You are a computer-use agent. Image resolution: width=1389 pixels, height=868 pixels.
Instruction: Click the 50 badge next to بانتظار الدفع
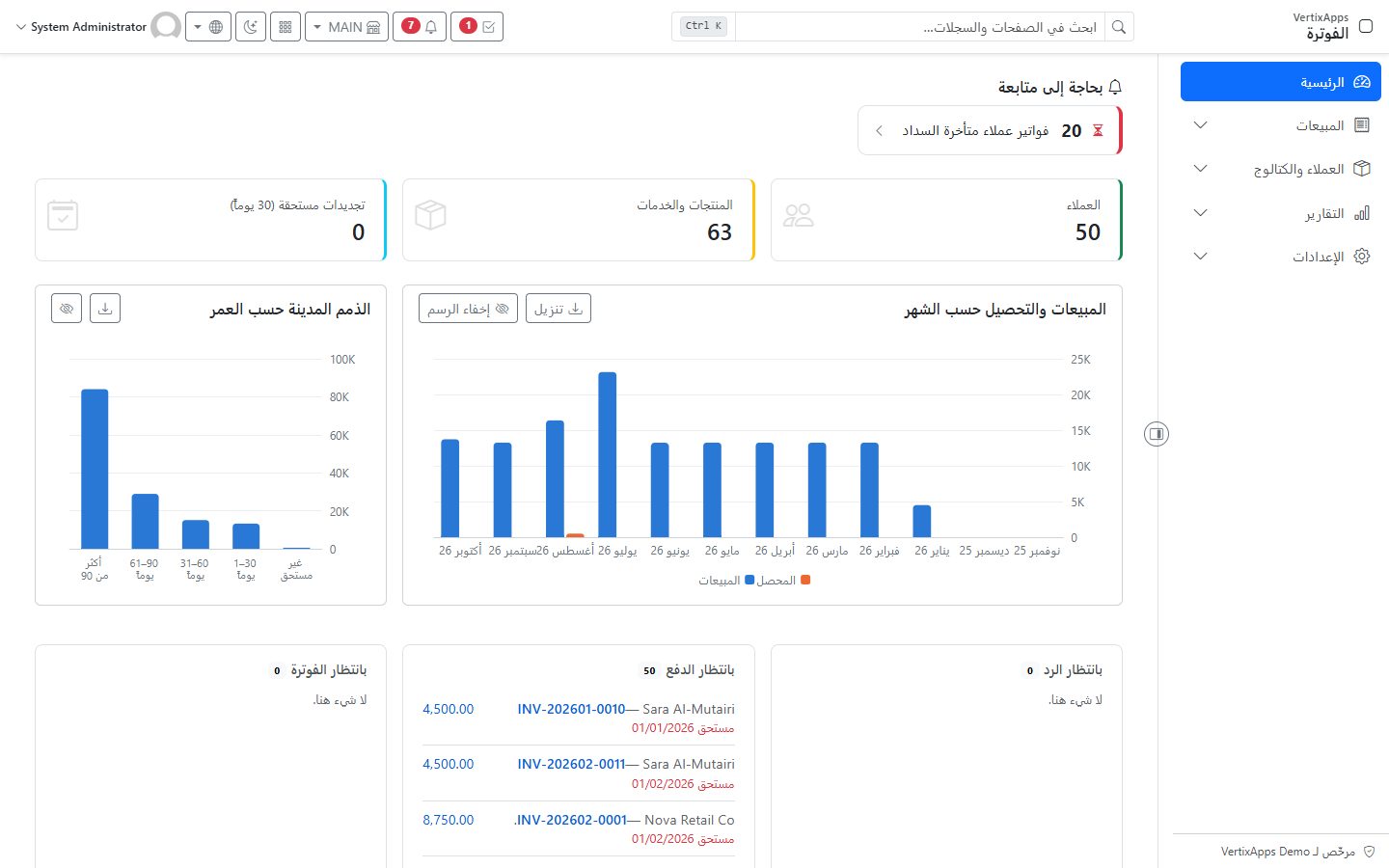tap(649, 670)
